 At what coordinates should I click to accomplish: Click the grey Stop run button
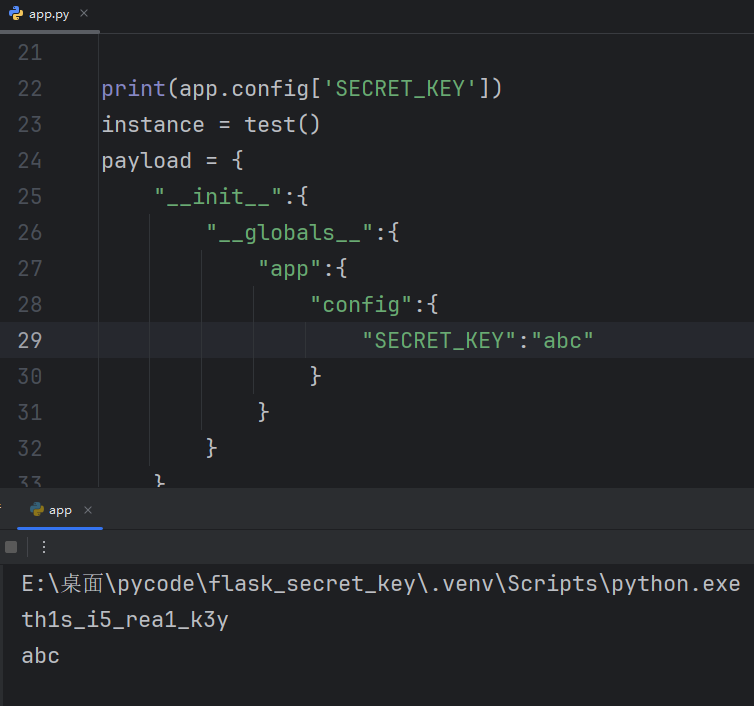coord(11,547)
